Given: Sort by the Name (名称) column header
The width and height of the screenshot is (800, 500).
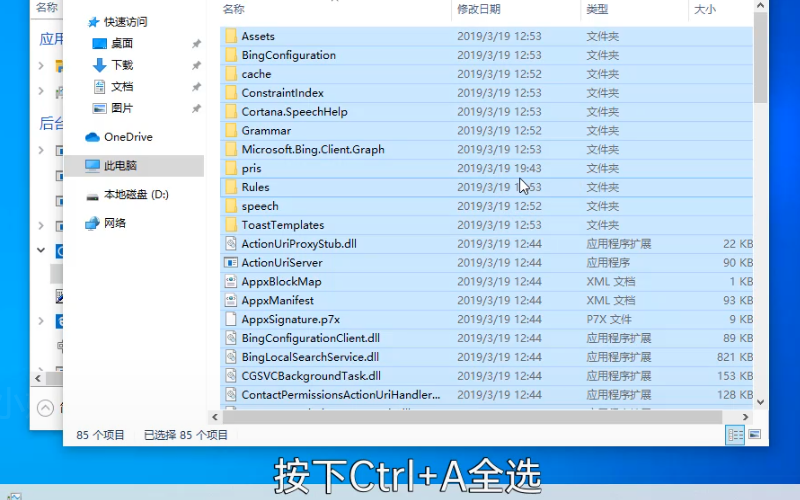Looking at the screenshot, I should (233, 9).
